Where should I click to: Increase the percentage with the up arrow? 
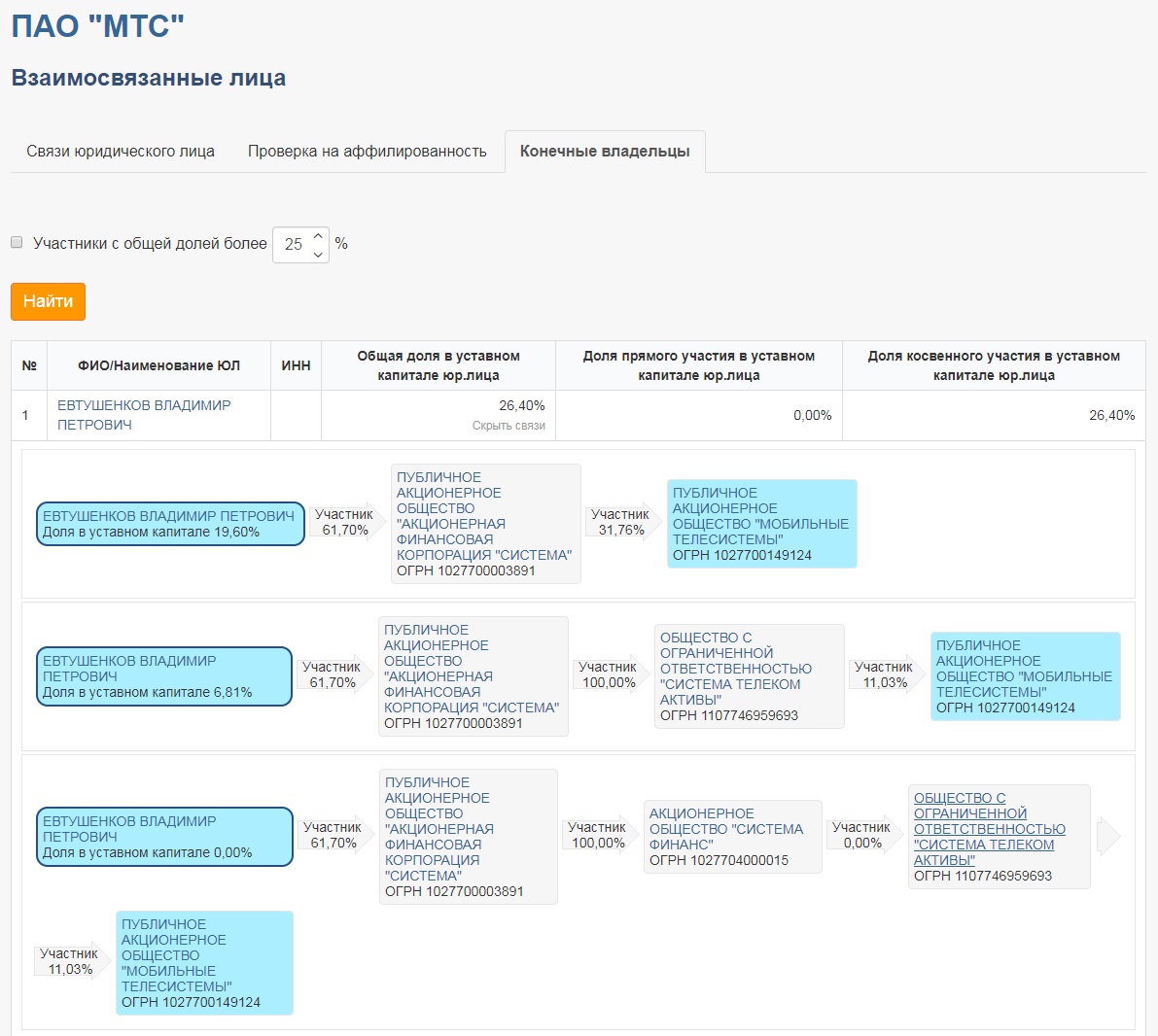click(x=318, y=236)
